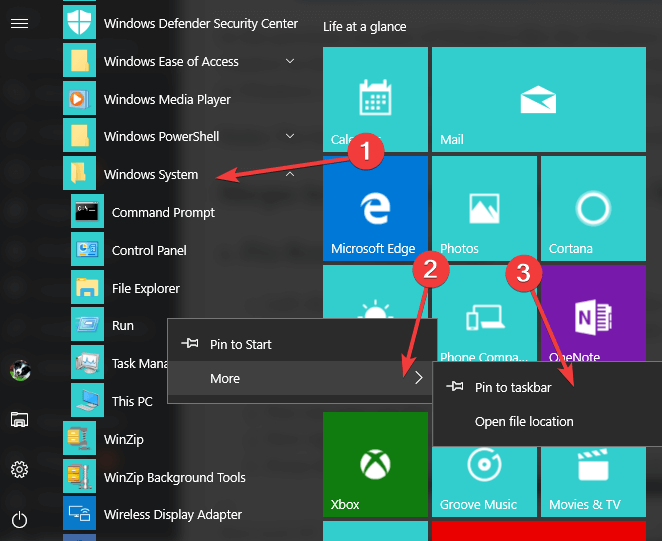
Task: Click the Windows Media Player label
Action: (x=167, y=99)
